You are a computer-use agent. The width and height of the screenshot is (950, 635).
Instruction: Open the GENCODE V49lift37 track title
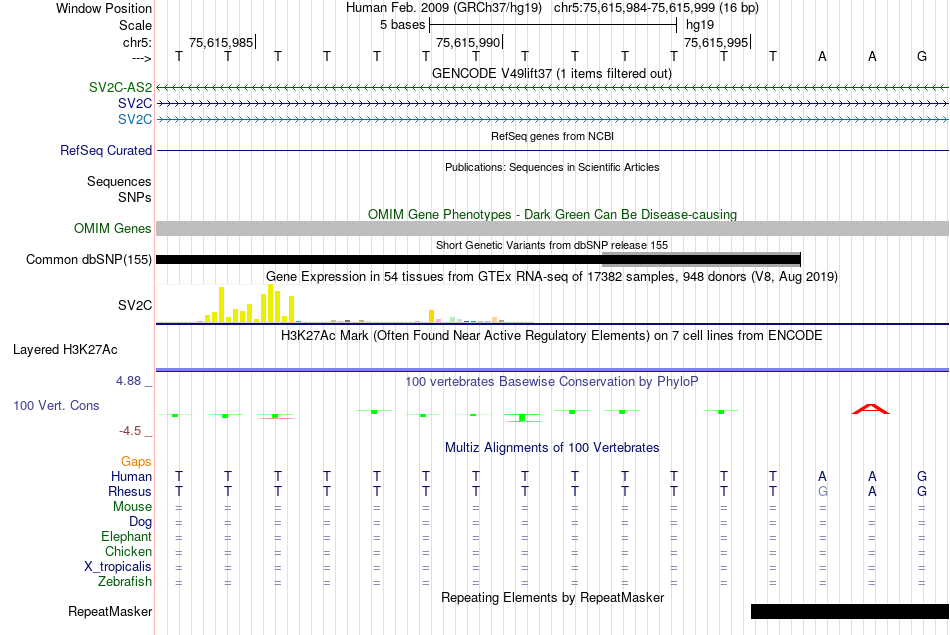[x=552, y=74]
